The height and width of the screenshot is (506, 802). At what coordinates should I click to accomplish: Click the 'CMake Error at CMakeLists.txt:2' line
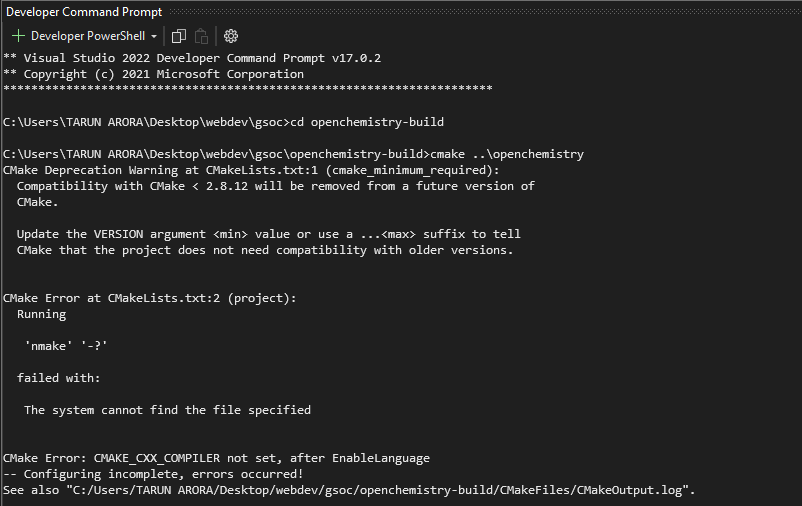point(149,298)
